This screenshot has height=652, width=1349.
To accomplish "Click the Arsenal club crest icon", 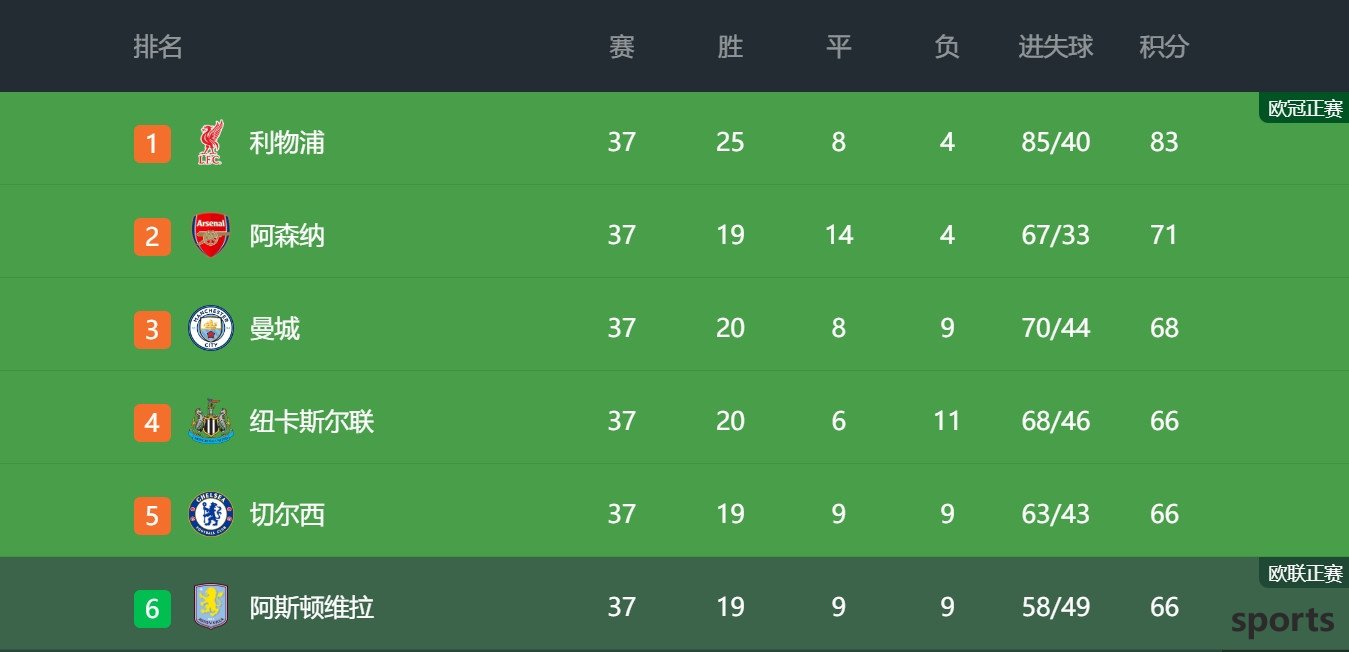I will [x=211, y=235].
